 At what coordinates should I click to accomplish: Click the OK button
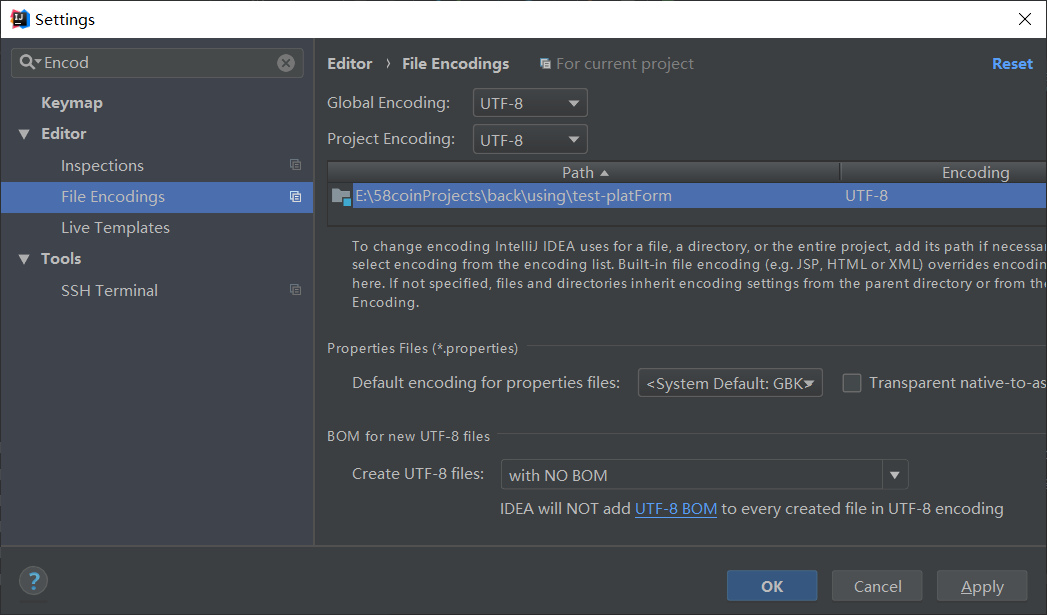click(x=772, y=586)
